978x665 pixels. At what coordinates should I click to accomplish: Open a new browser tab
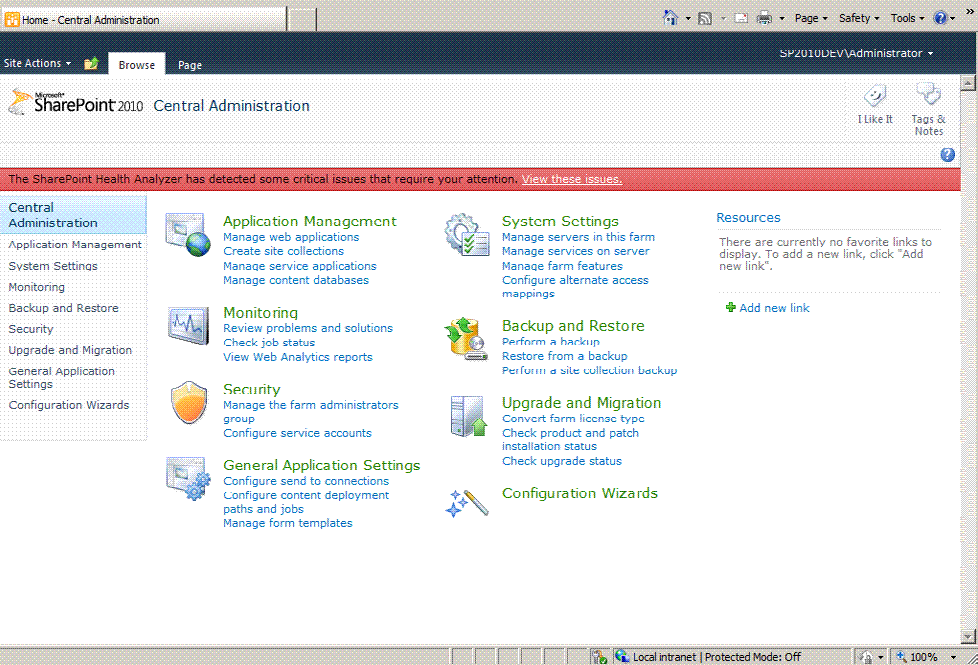(303, 19)
